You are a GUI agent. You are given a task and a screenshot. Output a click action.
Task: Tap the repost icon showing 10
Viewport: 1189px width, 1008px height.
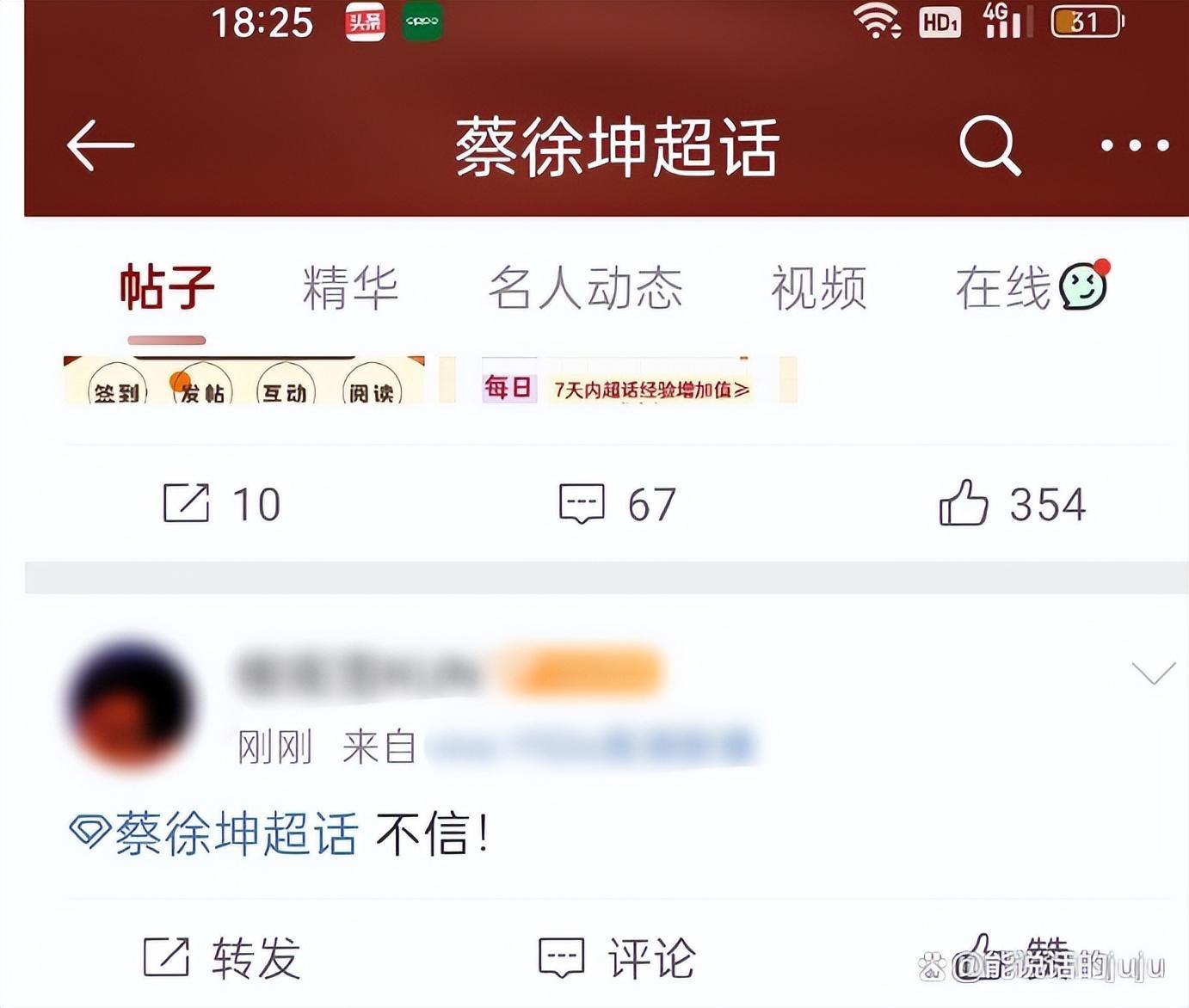(x=187, y=503)
